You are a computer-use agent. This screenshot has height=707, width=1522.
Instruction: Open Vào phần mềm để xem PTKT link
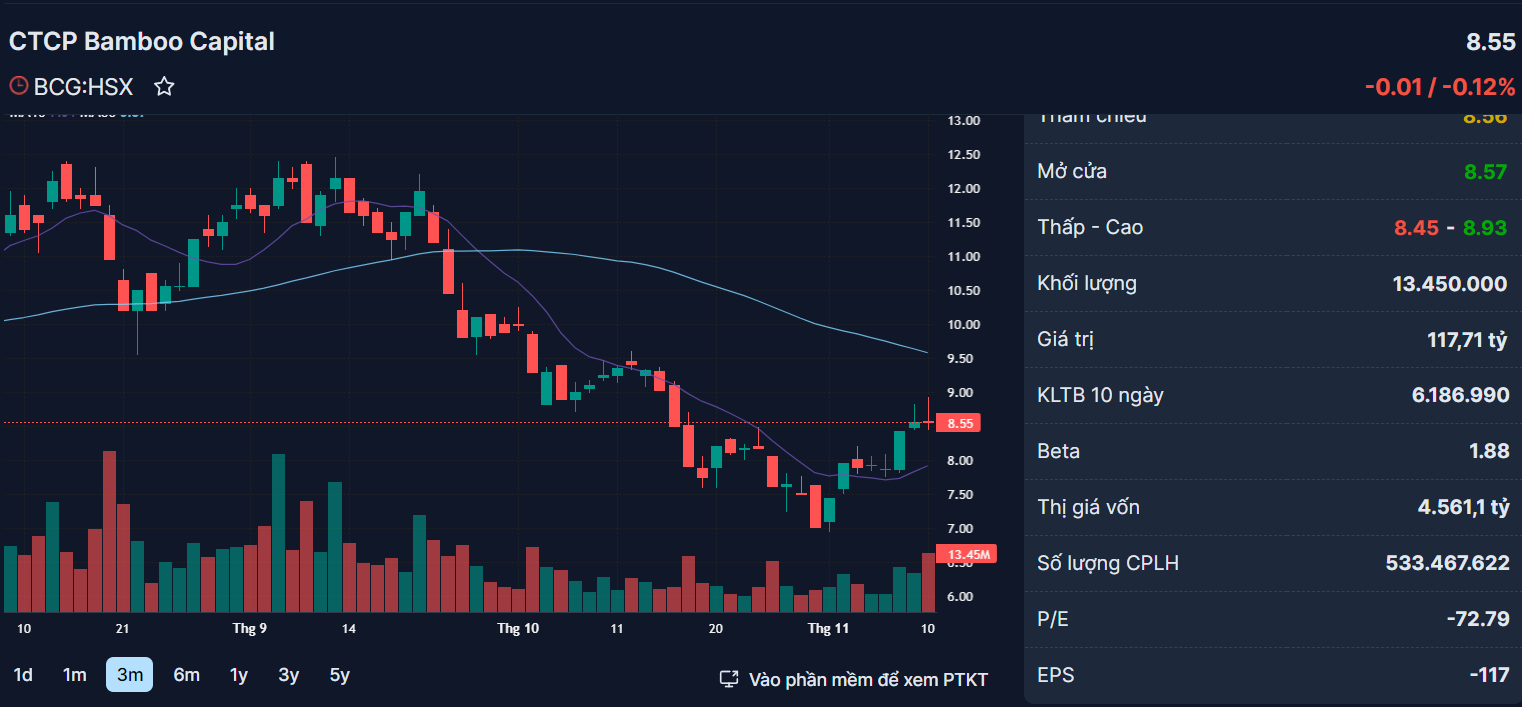868,680
